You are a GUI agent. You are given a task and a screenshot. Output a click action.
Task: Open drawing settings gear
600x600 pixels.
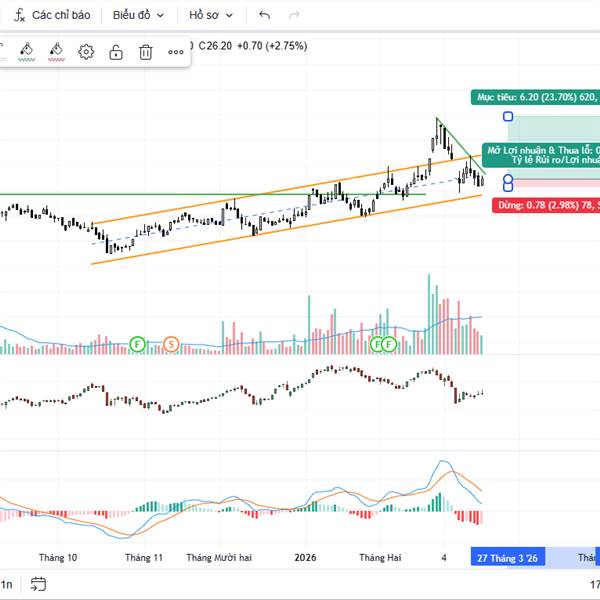(86, 52)
